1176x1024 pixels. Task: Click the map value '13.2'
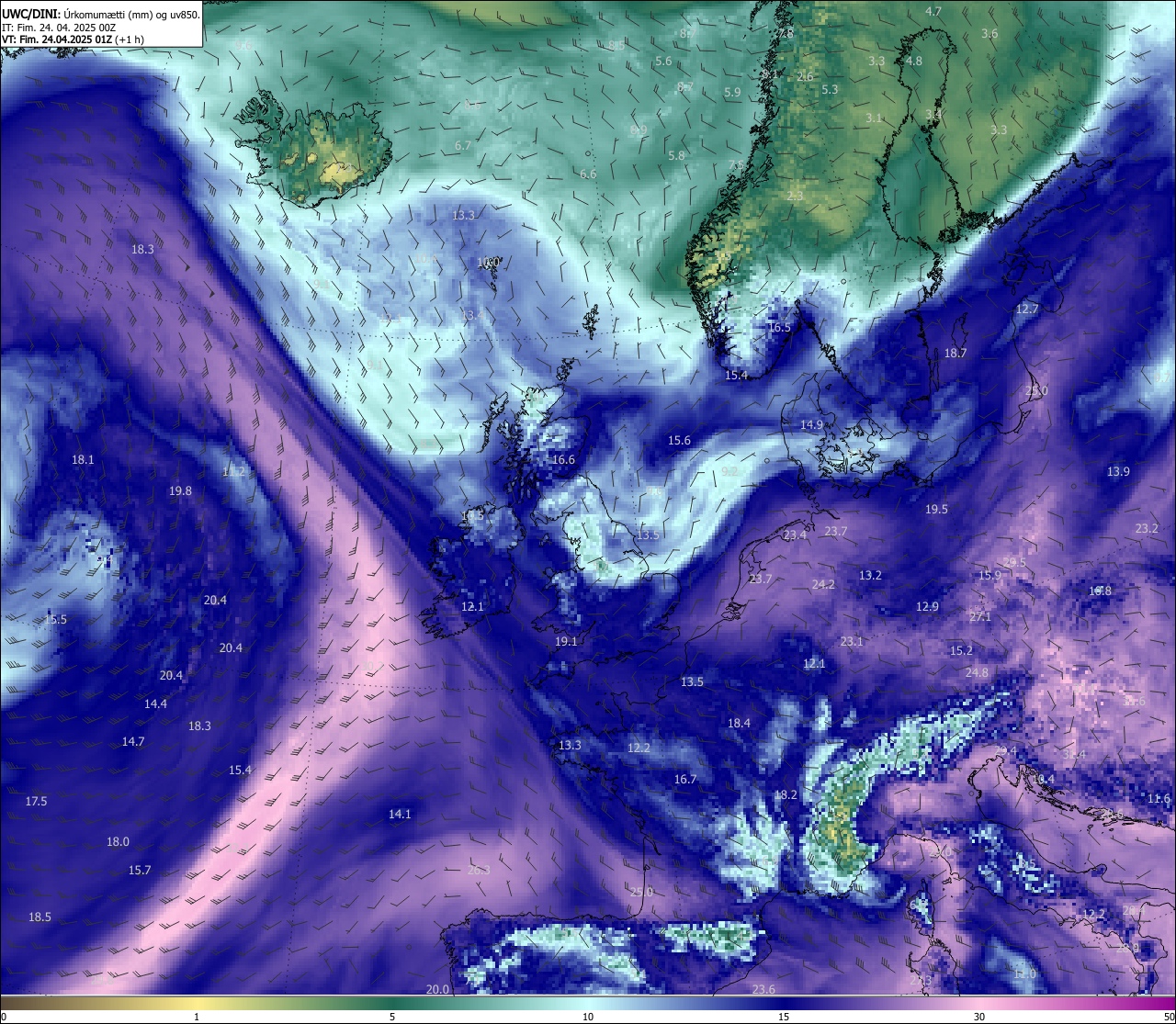870,576
